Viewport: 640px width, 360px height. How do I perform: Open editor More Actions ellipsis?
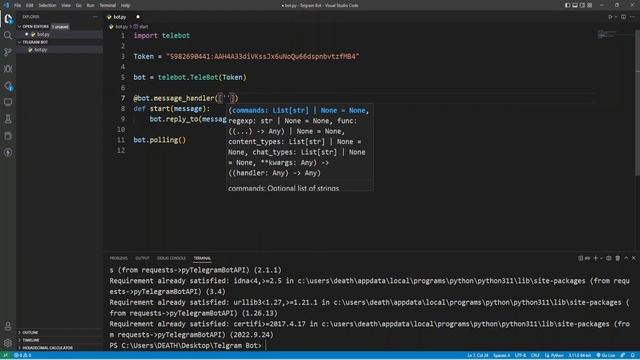point(632,17)
